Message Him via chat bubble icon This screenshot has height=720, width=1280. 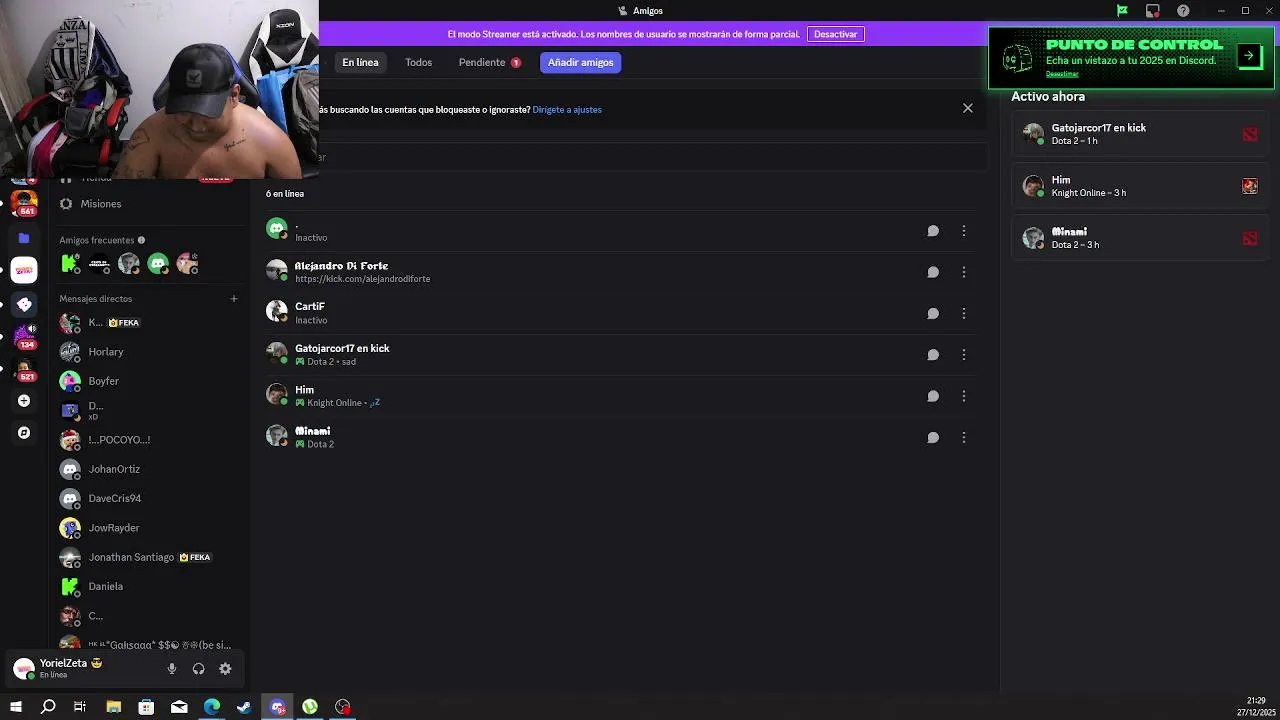pyautogui.click(x=932, y=396)
